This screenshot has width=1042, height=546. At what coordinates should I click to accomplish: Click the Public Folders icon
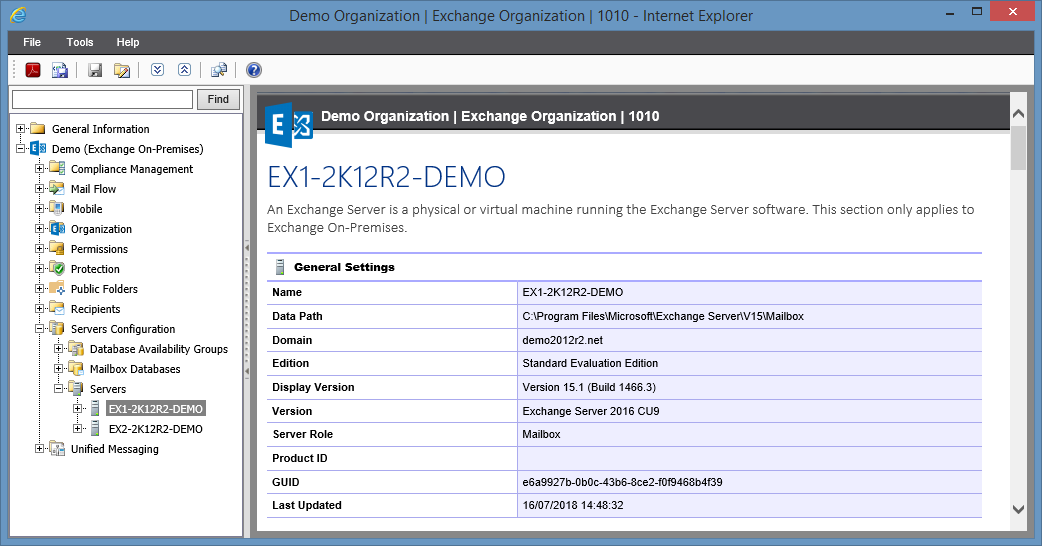tap(57, 288)
